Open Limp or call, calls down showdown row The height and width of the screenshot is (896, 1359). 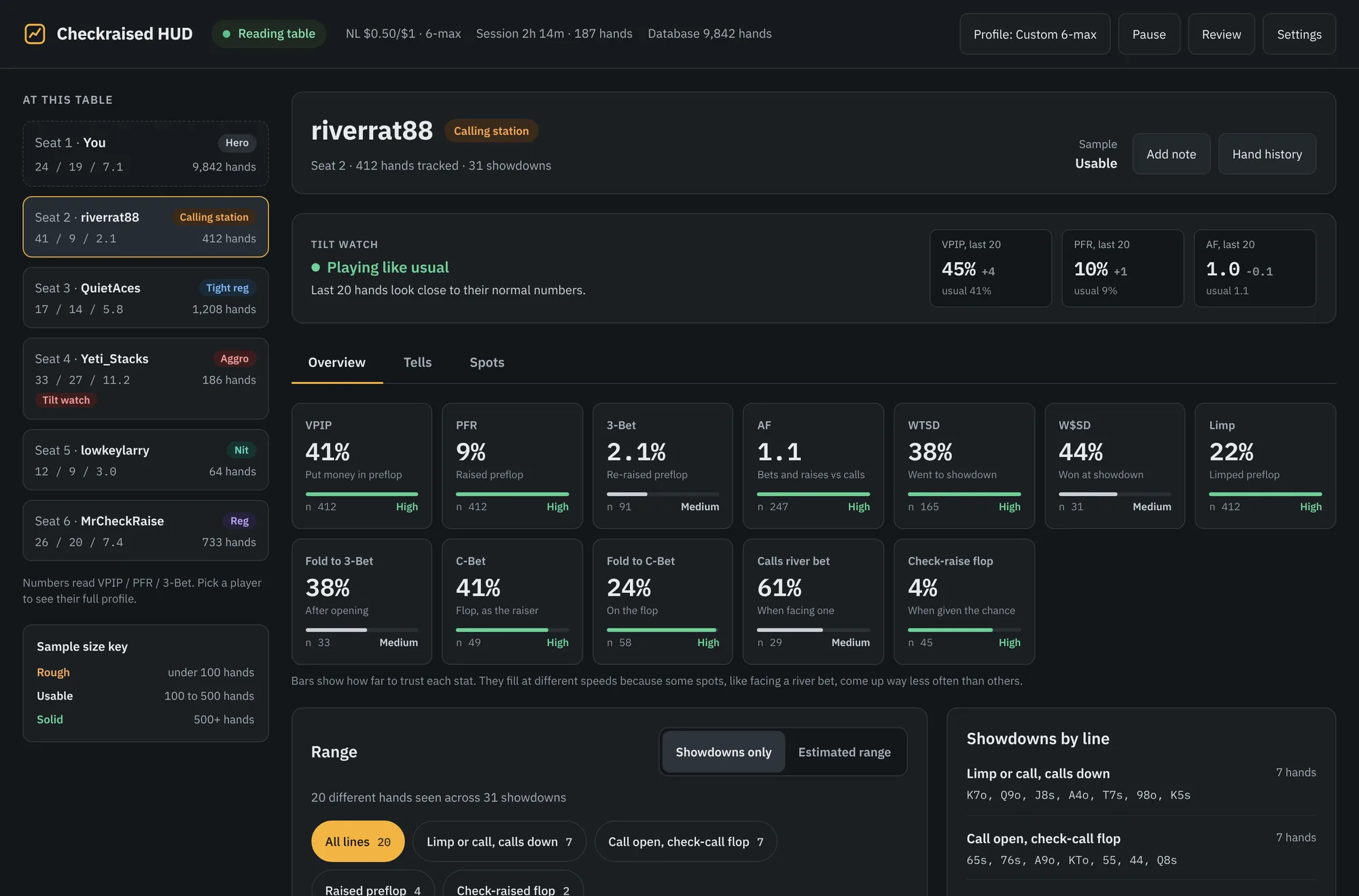coord(1141,783)
